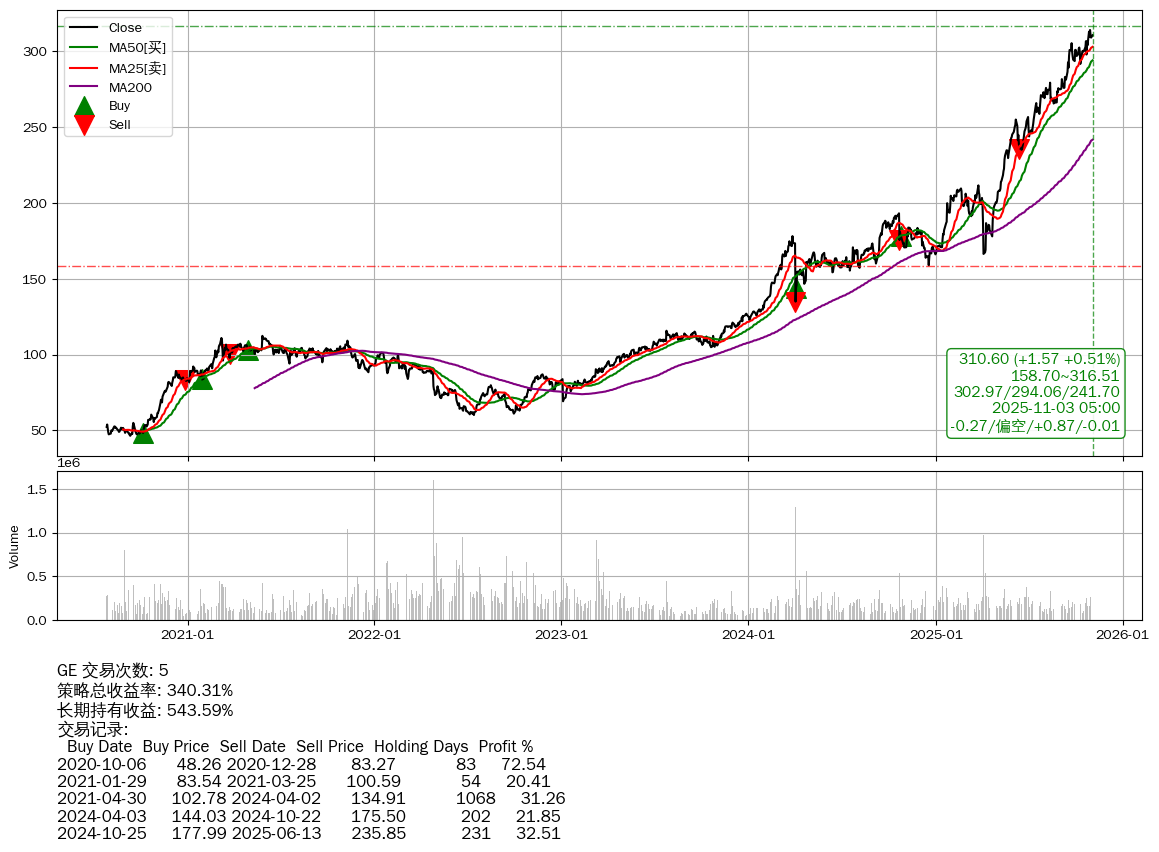Screen dimensions: 1159x852
Task: Click the first buy marker near price 48
Action: pos(143,433)
